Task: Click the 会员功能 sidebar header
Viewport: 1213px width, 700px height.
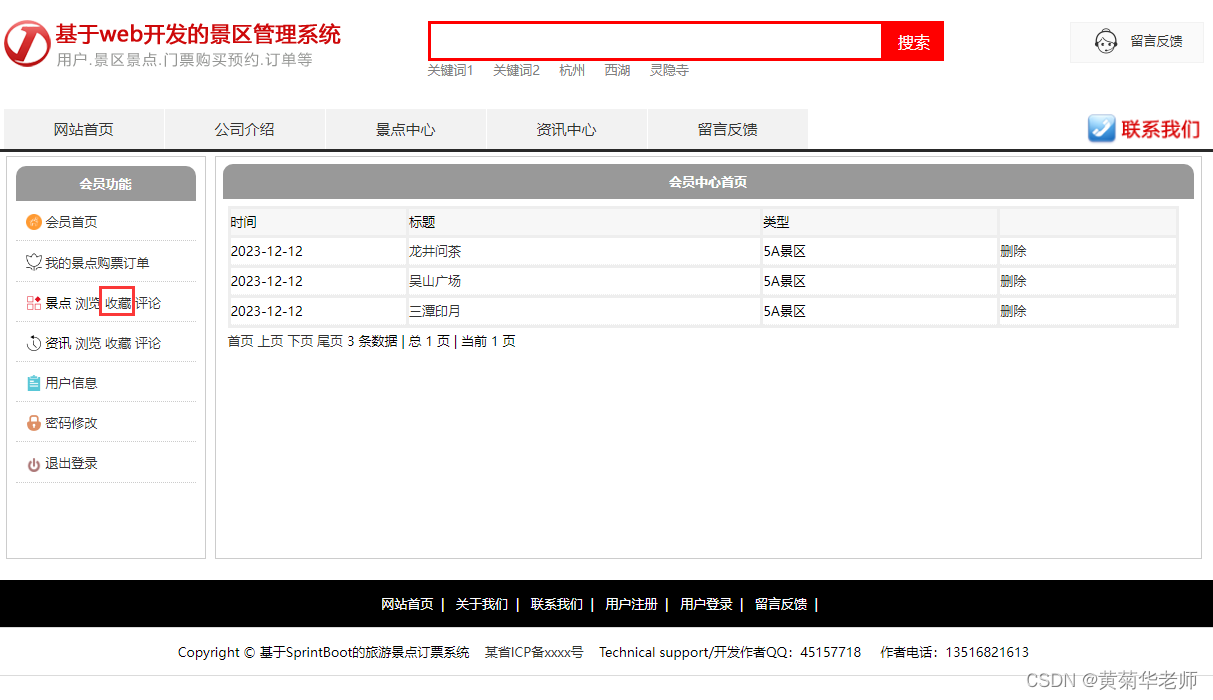Action: click(106, 184)
